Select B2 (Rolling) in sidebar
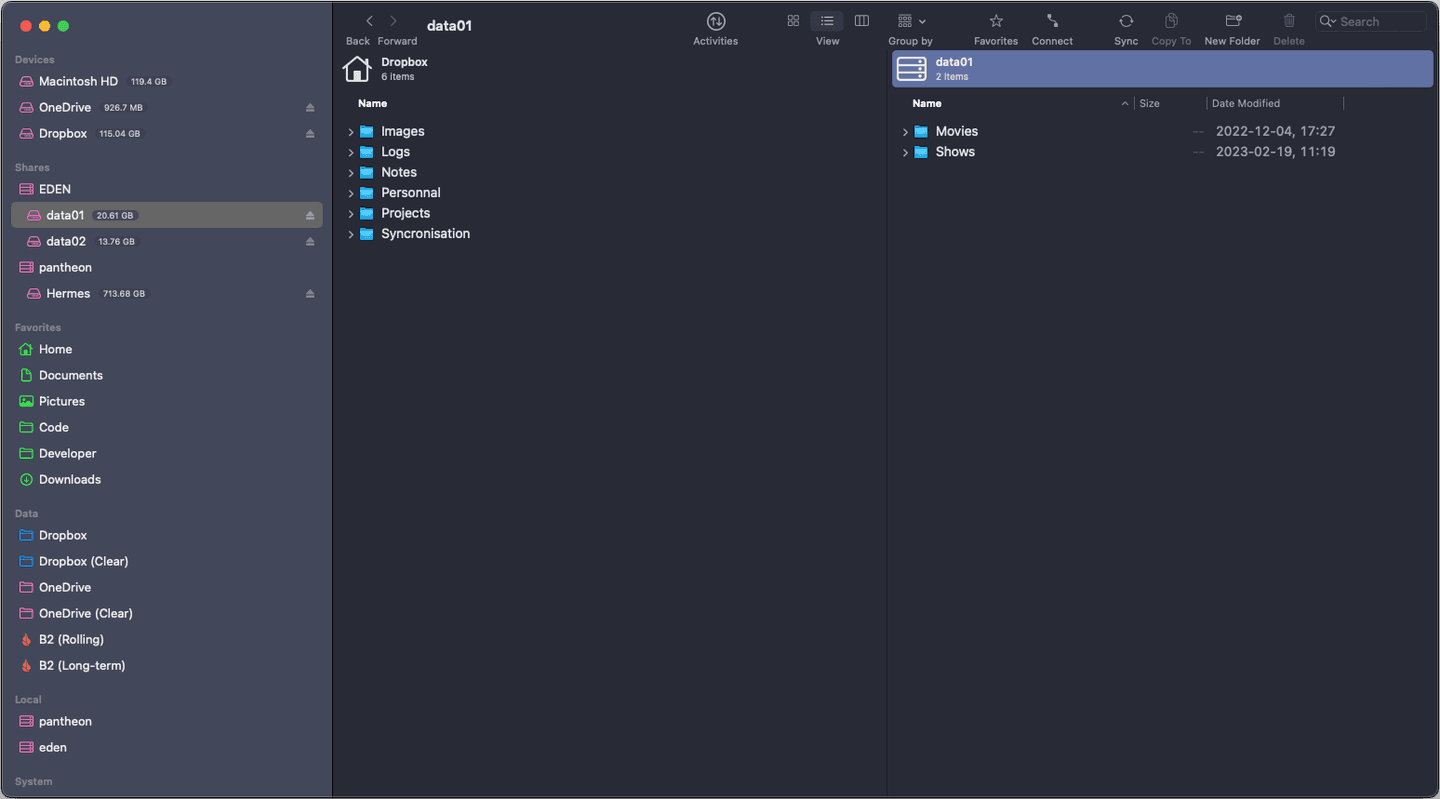 pos(70,639)
